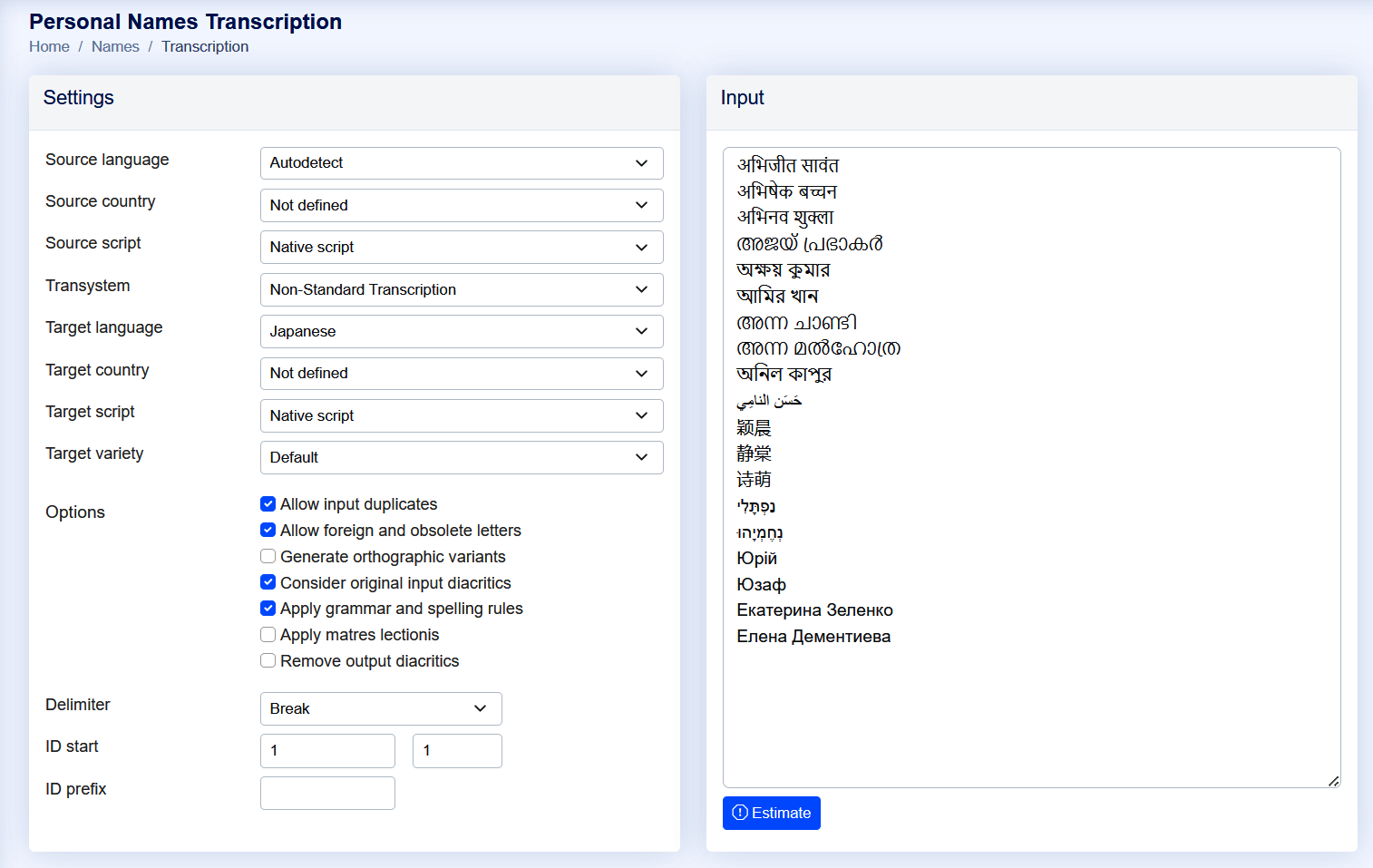Uncheck Allow input duplicates
The image size is (1373, 868).
coord(268,504)
